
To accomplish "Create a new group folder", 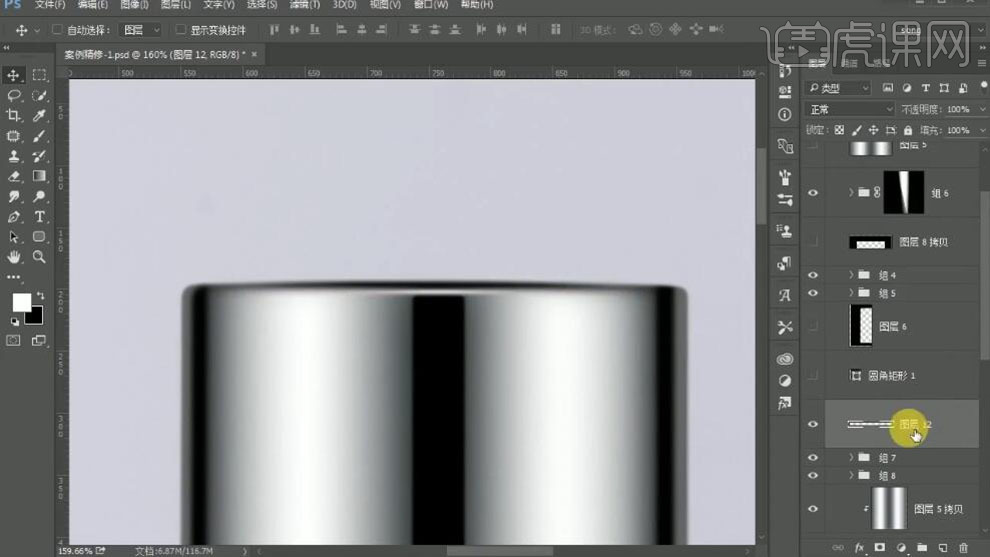I will coord(922,548).
